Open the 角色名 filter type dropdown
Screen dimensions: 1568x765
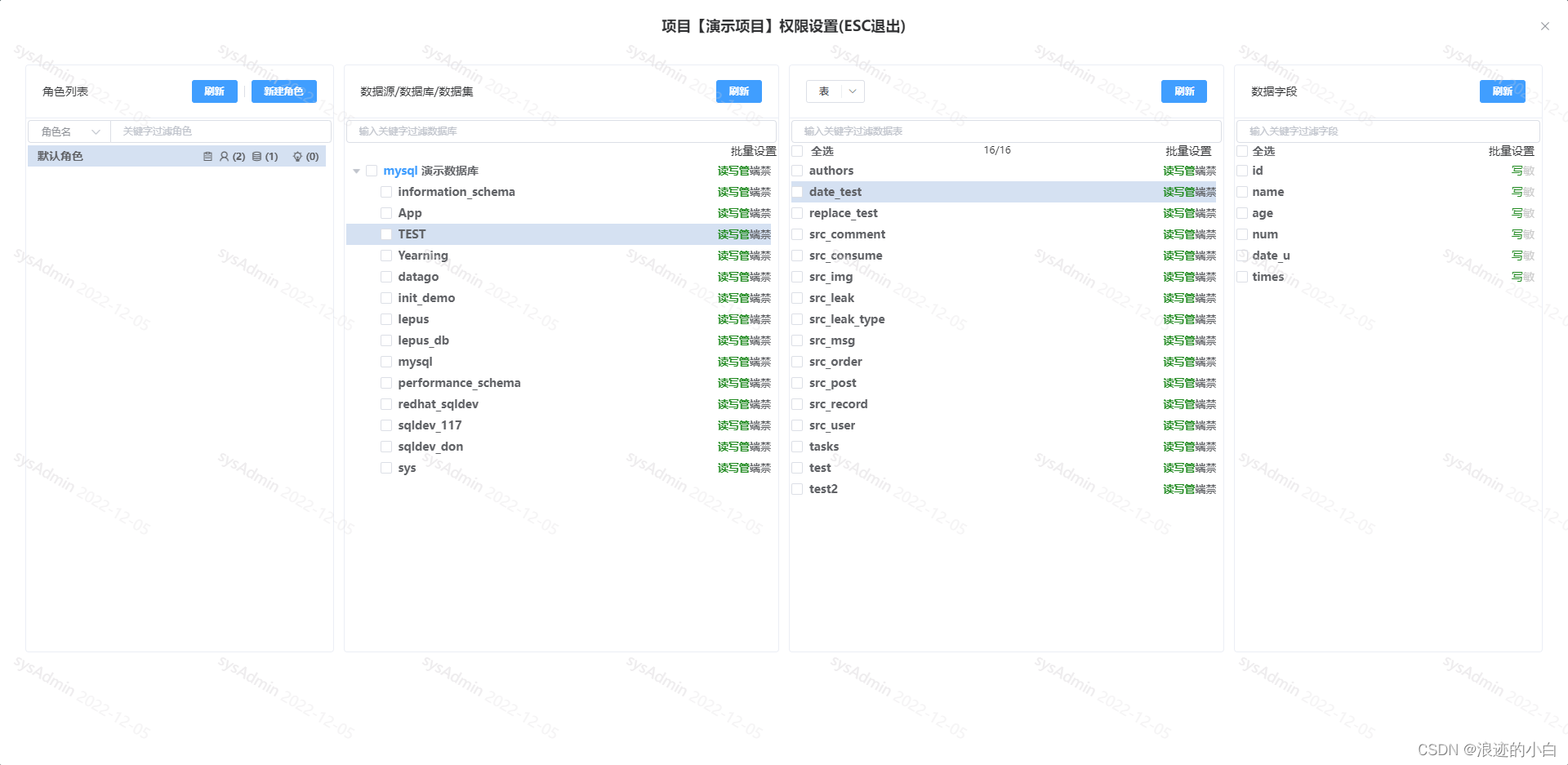(69, 131)
